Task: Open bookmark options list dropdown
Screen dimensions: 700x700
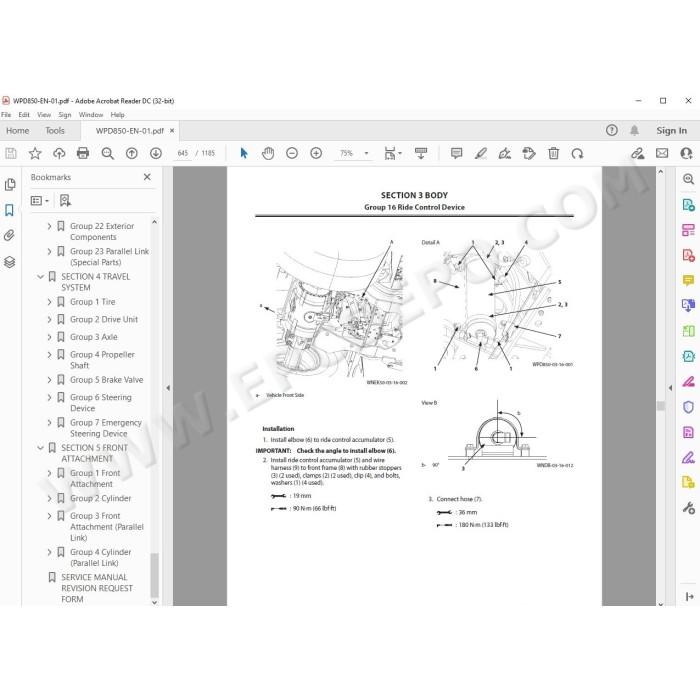Action: coord(39,201)
